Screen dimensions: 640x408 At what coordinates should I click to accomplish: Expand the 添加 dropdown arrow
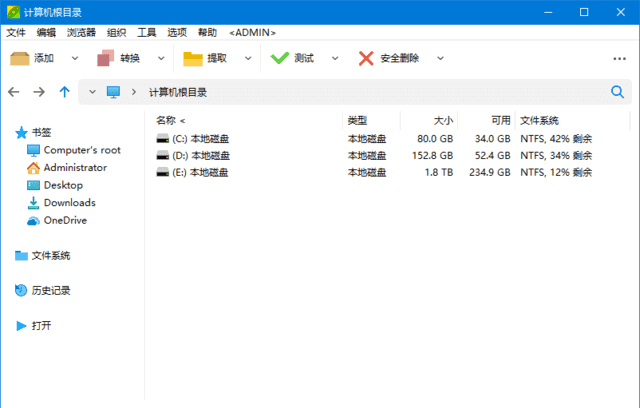click(x=75, y=58)
